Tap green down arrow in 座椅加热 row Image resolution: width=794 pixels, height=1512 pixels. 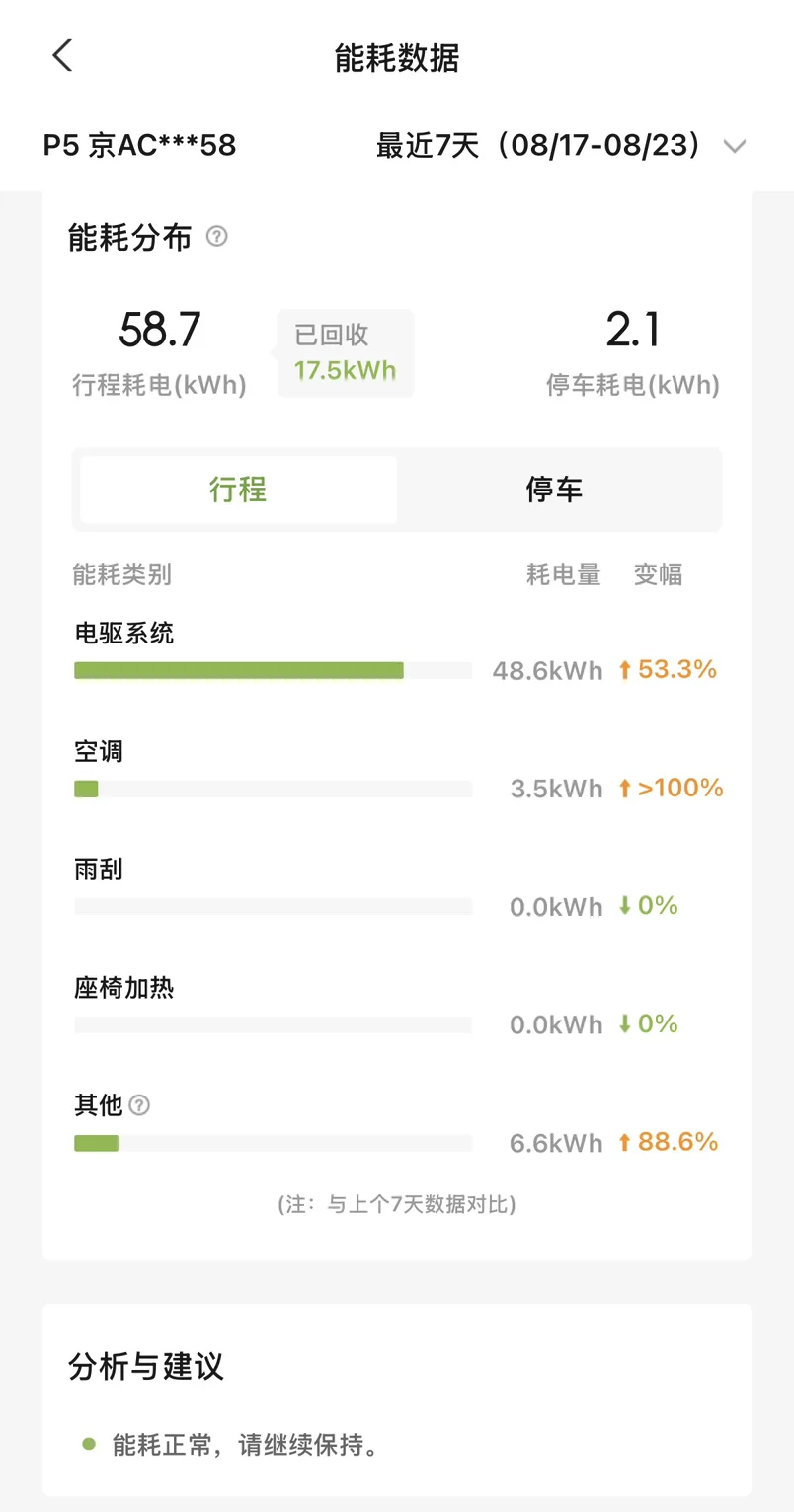pyautogui.click(x=624, y=1024)
